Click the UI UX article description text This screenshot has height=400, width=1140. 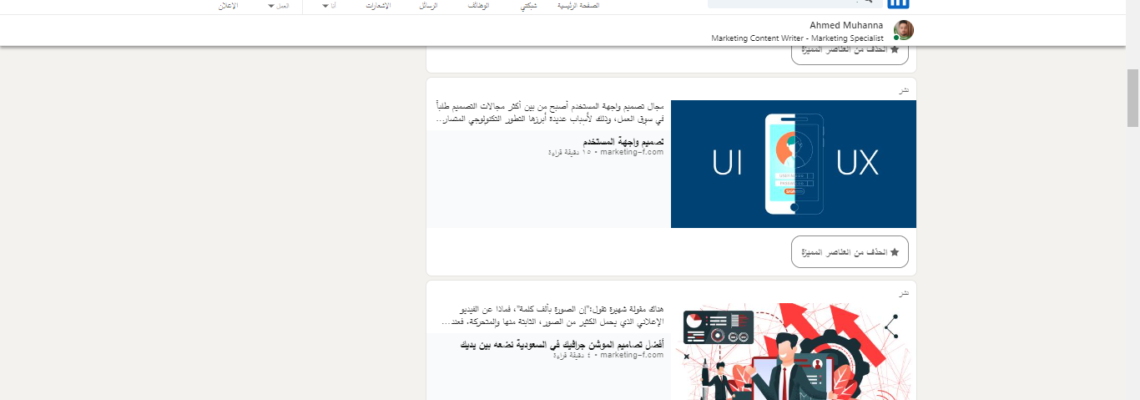[x=550, y=112]
